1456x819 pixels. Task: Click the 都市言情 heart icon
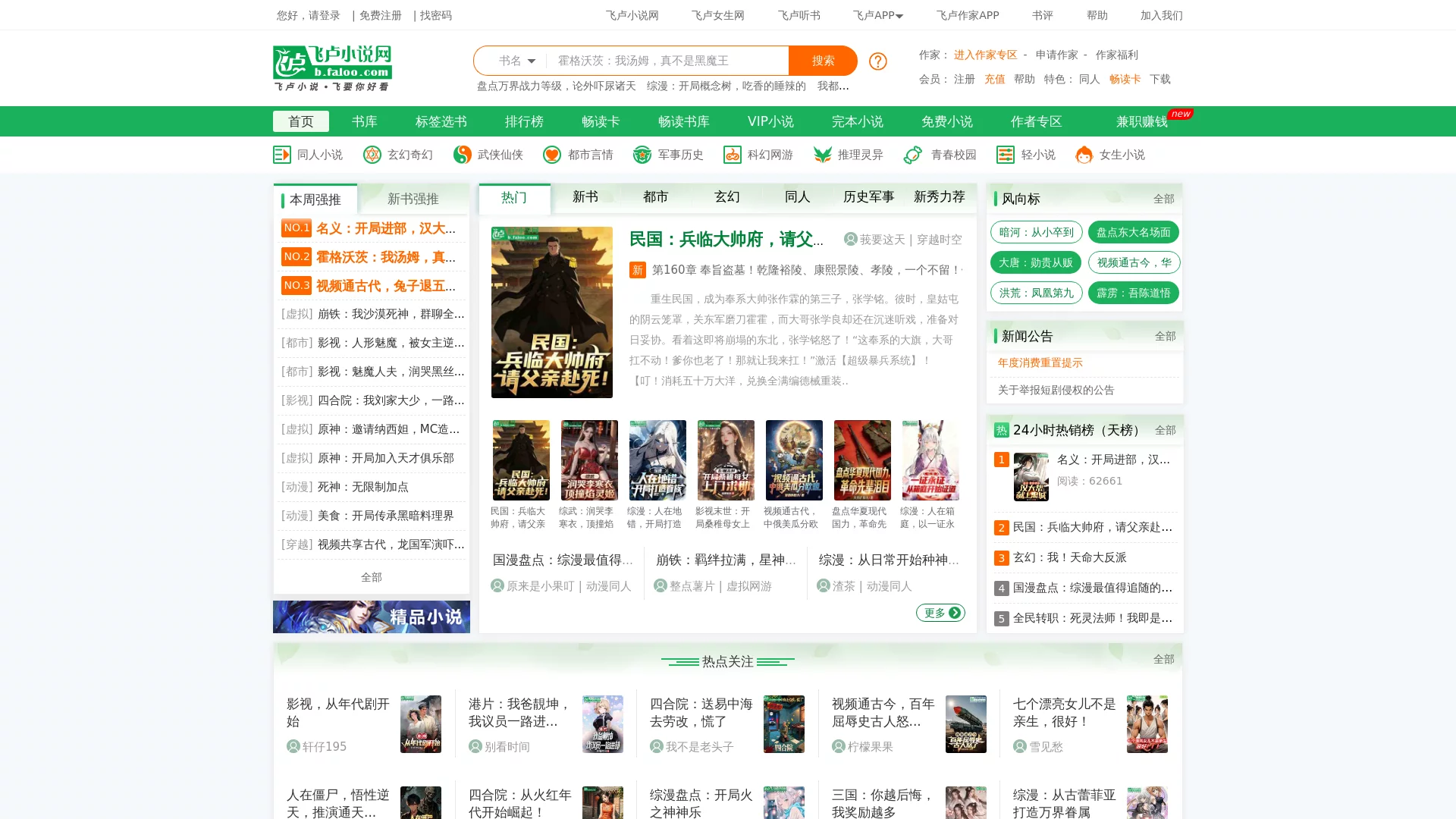pos(551,155)
